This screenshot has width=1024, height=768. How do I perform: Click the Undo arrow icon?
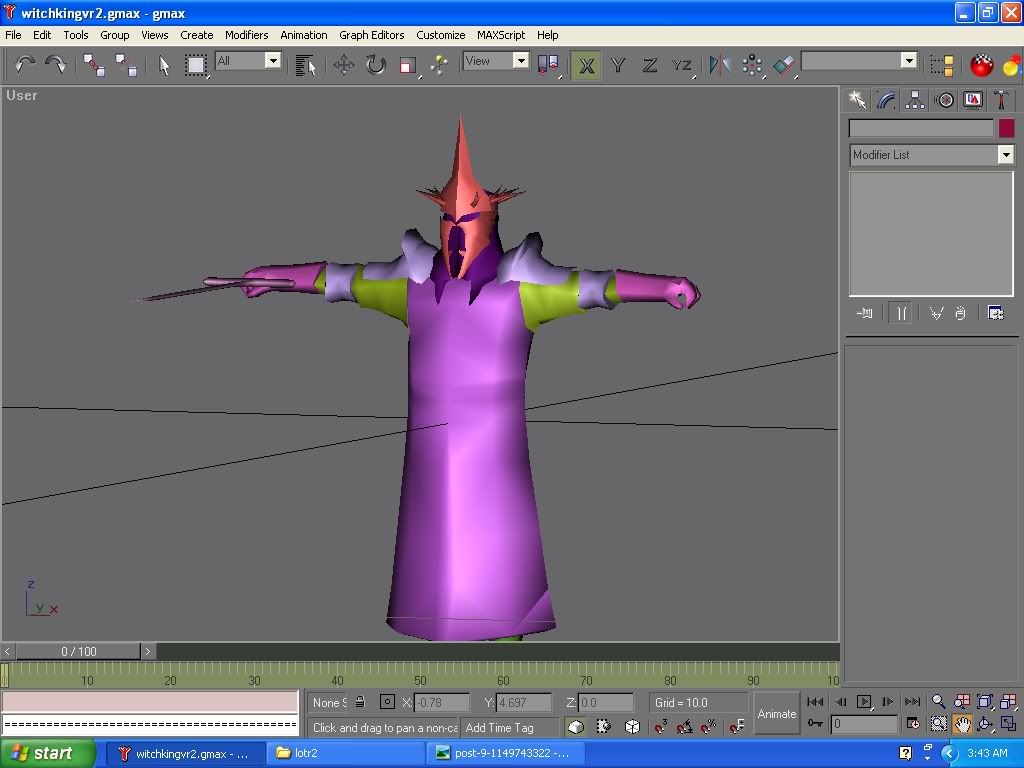pyautogui.click(x=24, y=66)
